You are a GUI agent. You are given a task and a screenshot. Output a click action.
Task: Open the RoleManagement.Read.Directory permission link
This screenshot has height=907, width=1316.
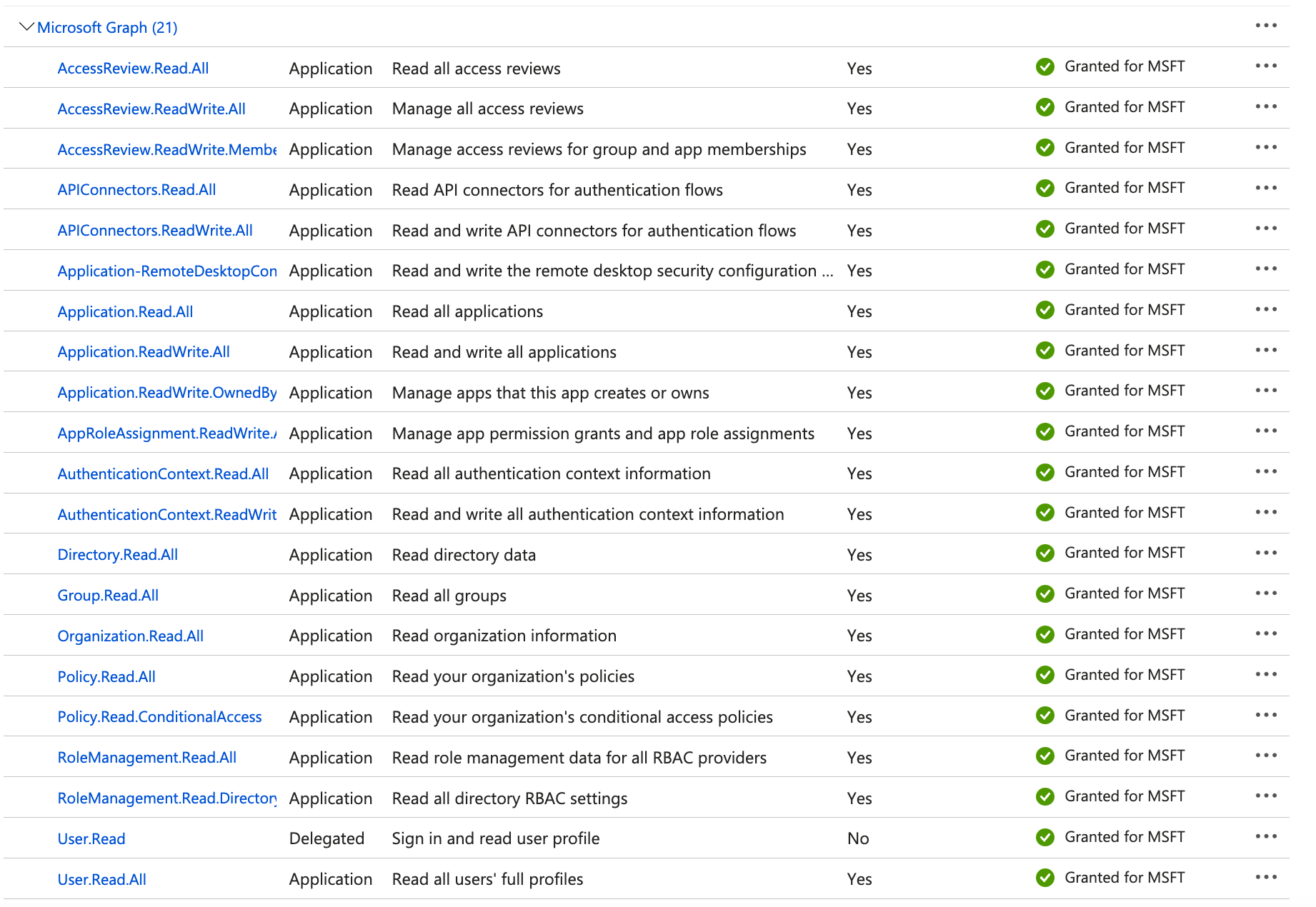[x=166, y=798]
